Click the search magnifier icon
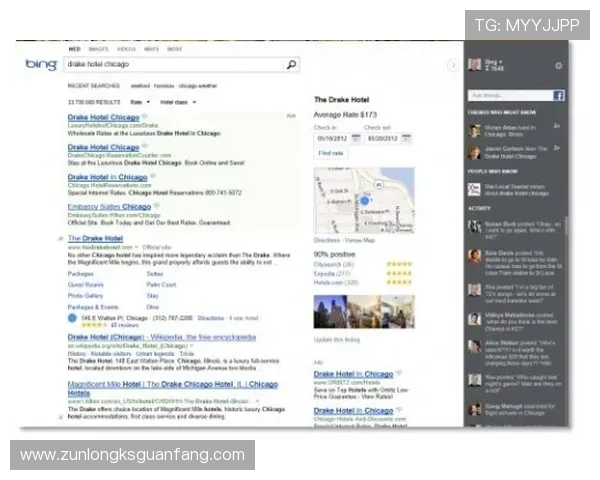 tap(291, 64)
